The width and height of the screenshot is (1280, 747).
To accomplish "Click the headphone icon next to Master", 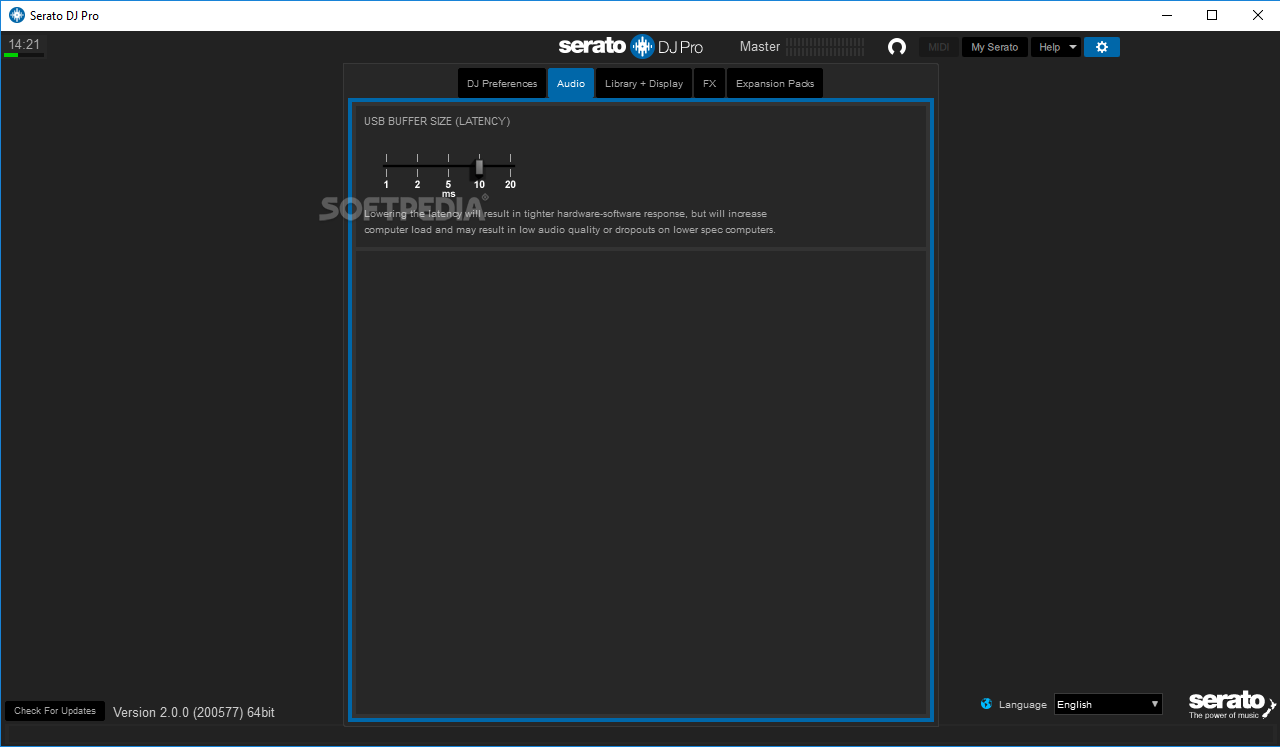I will coord(897,47).
